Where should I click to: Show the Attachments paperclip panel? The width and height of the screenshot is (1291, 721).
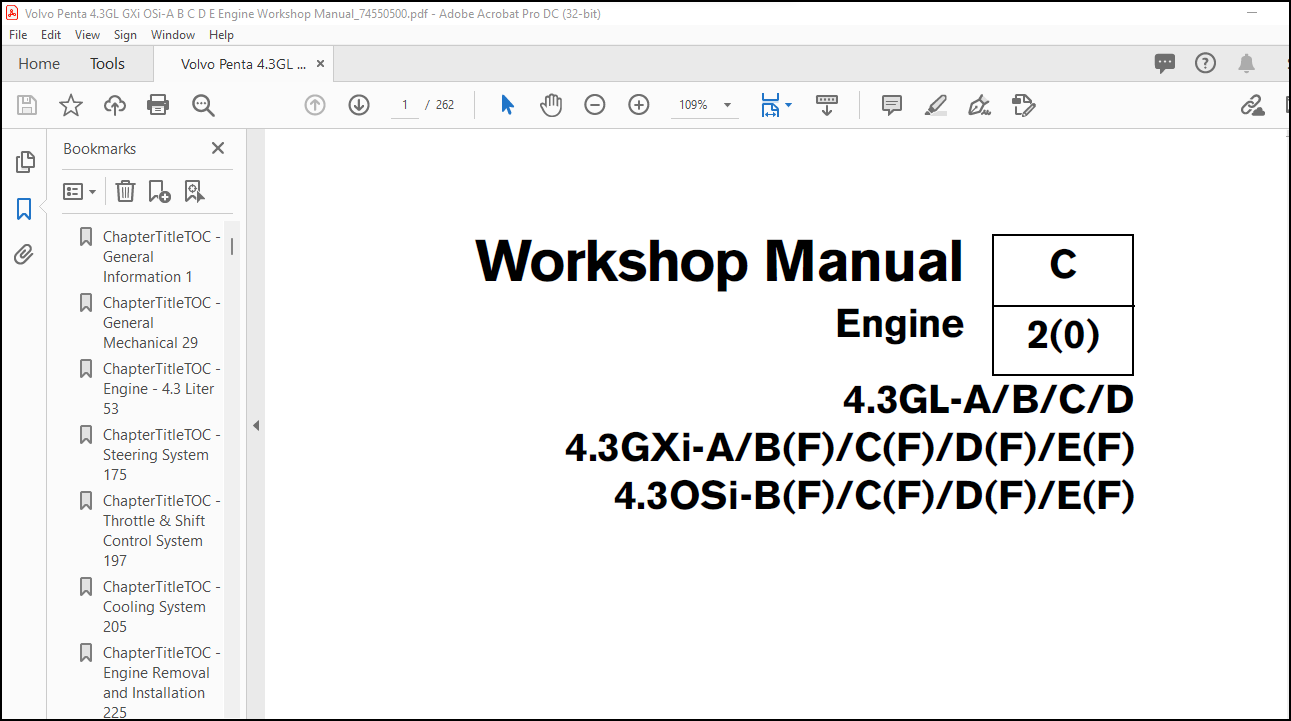pyautogui.click(x=24, y=255)
